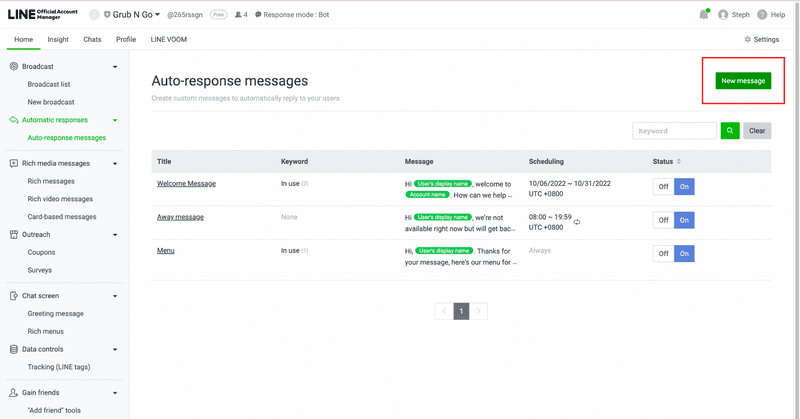Turn On the Welcome Message auto-response

684,187
